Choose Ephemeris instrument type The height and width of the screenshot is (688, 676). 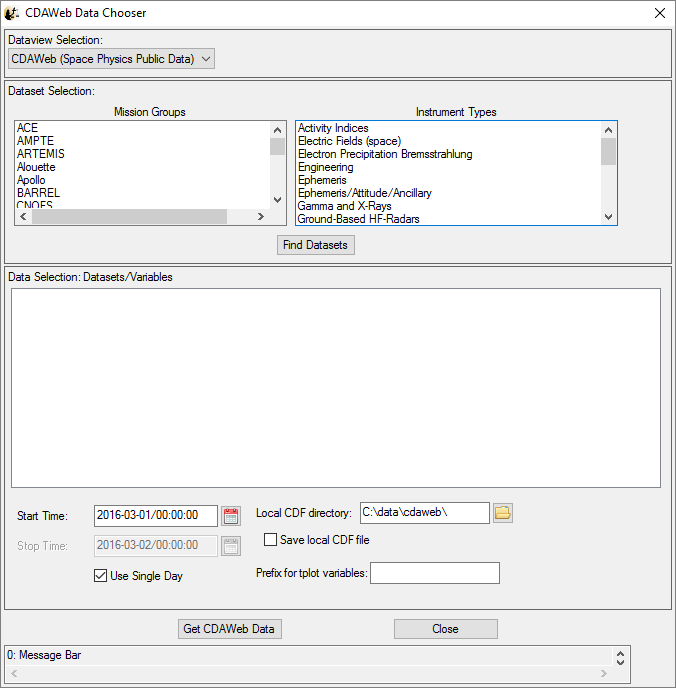pos(322,180)
